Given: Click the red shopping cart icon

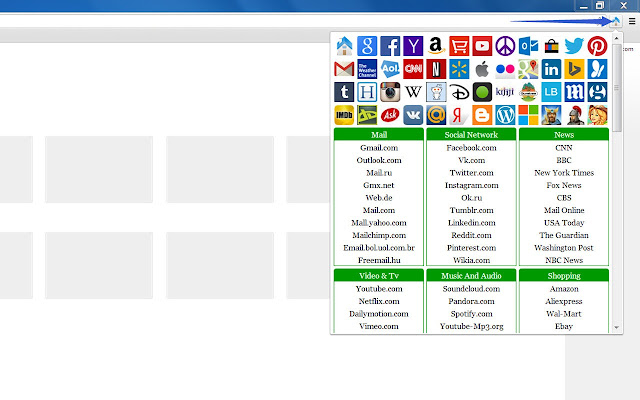Looking at the screenshot, I should (459, 46).
